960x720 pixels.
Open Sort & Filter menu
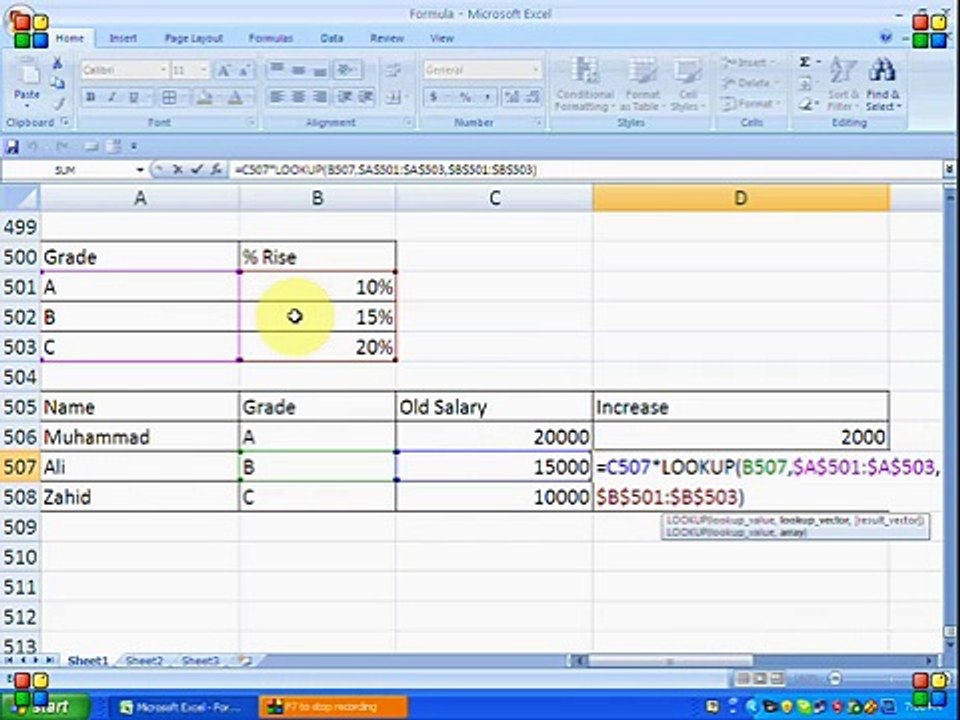point(843,84)
